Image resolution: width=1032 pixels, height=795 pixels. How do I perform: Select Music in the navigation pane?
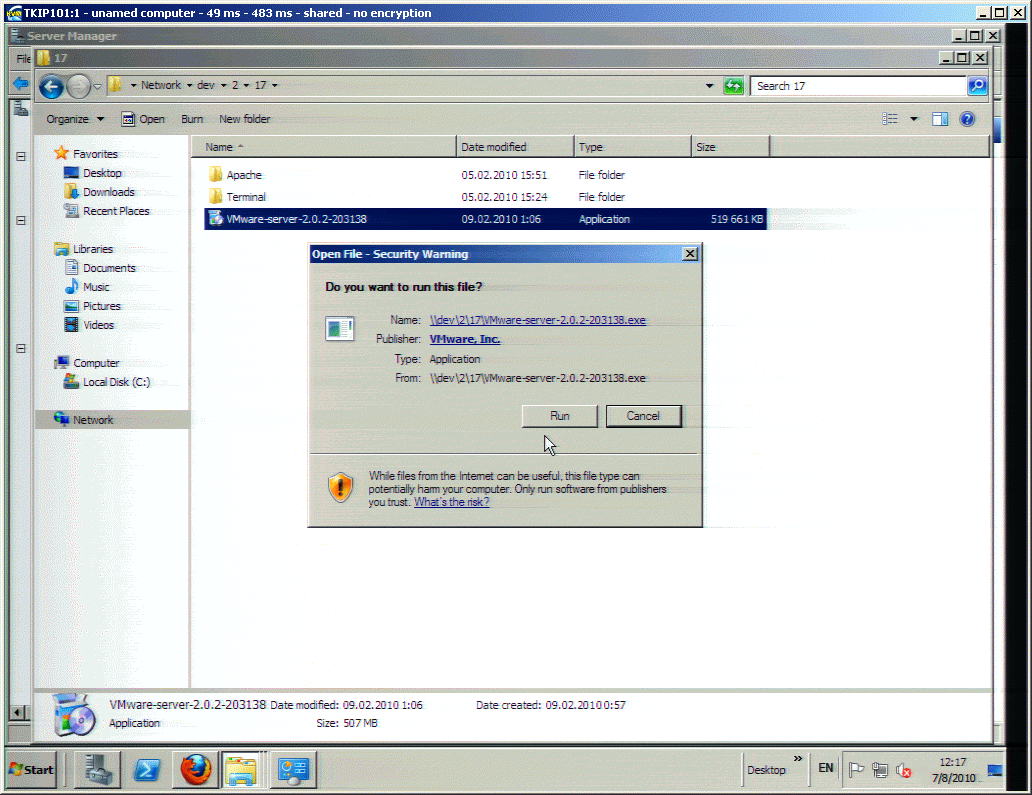pyautogui.click(x=88, y=288)
